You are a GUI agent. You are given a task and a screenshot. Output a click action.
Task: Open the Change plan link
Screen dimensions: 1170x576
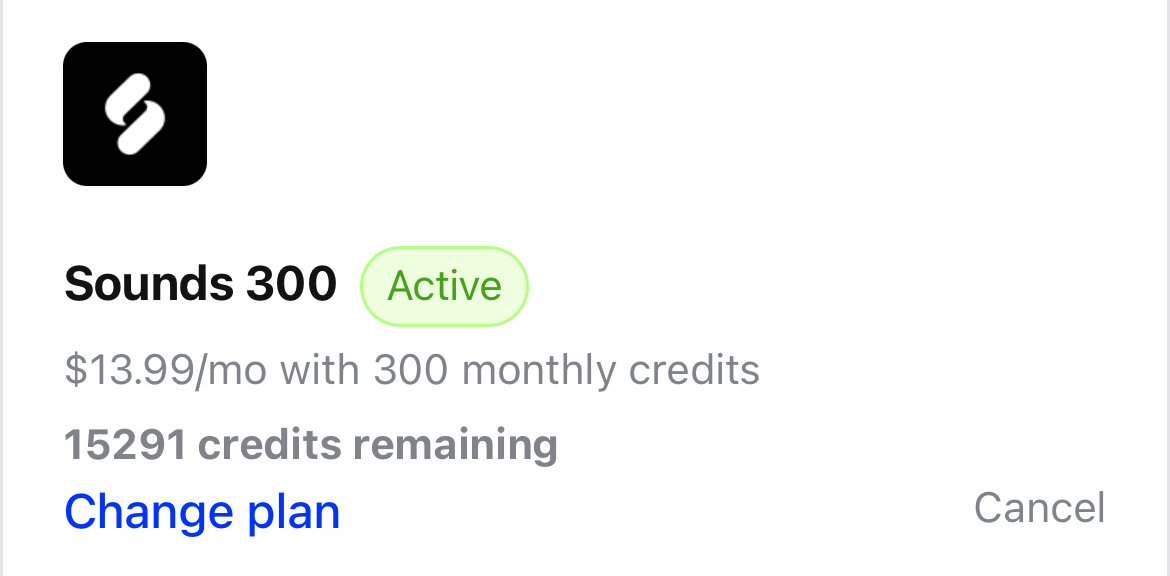[202, 512]
